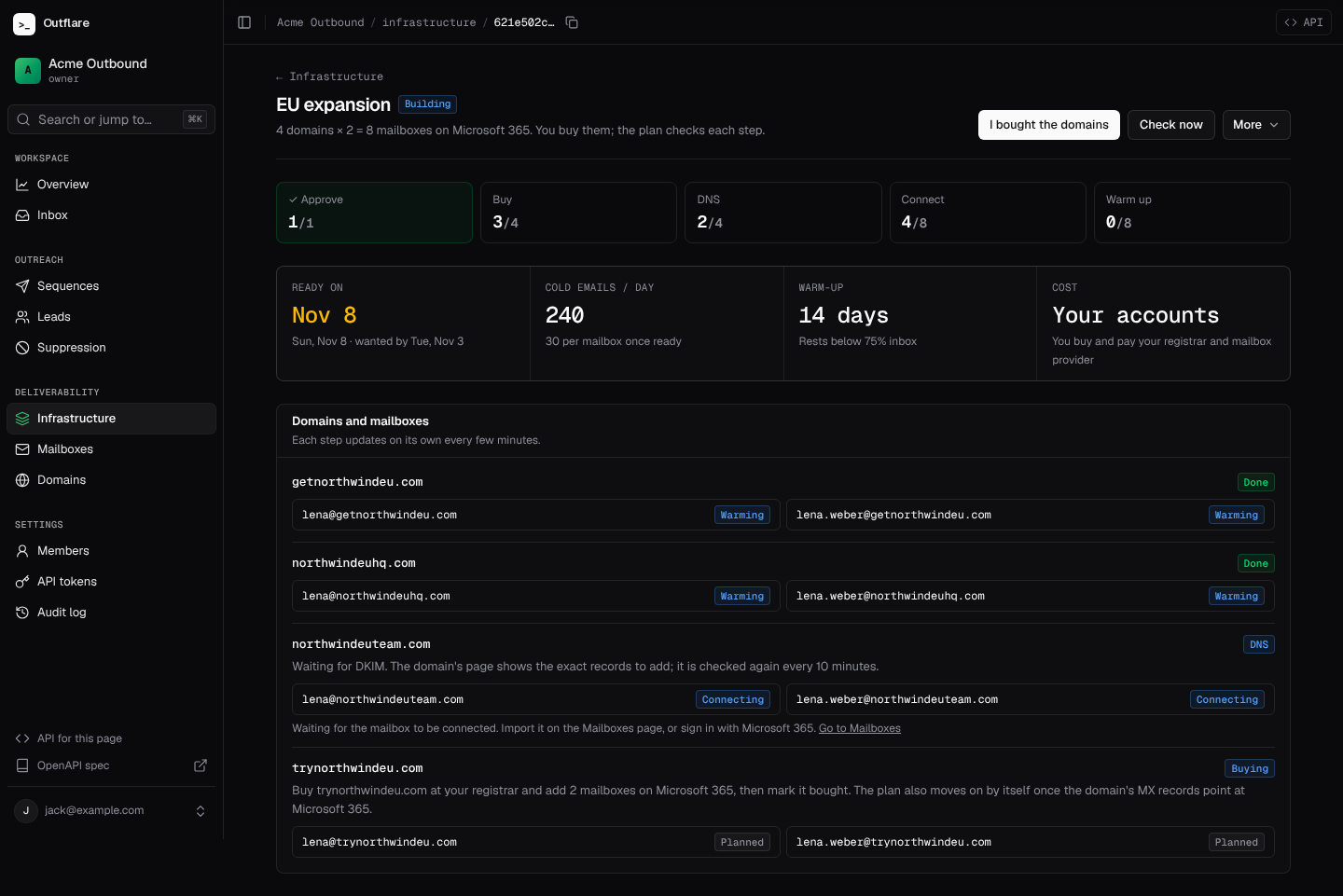Click the back arrow before Infrastructure
Viewport: 1343px width, 896px height.
280,77
